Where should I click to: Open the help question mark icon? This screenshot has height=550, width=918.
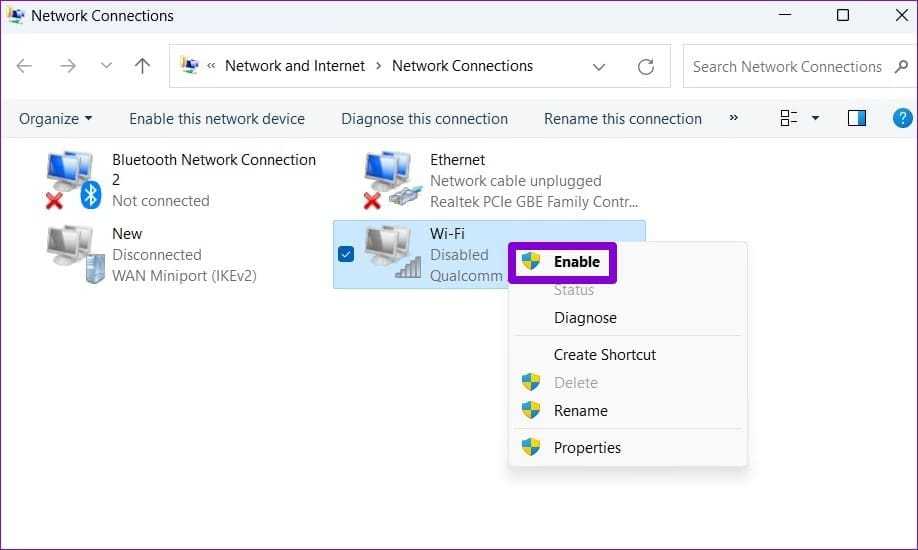click(x=902, y=118)
